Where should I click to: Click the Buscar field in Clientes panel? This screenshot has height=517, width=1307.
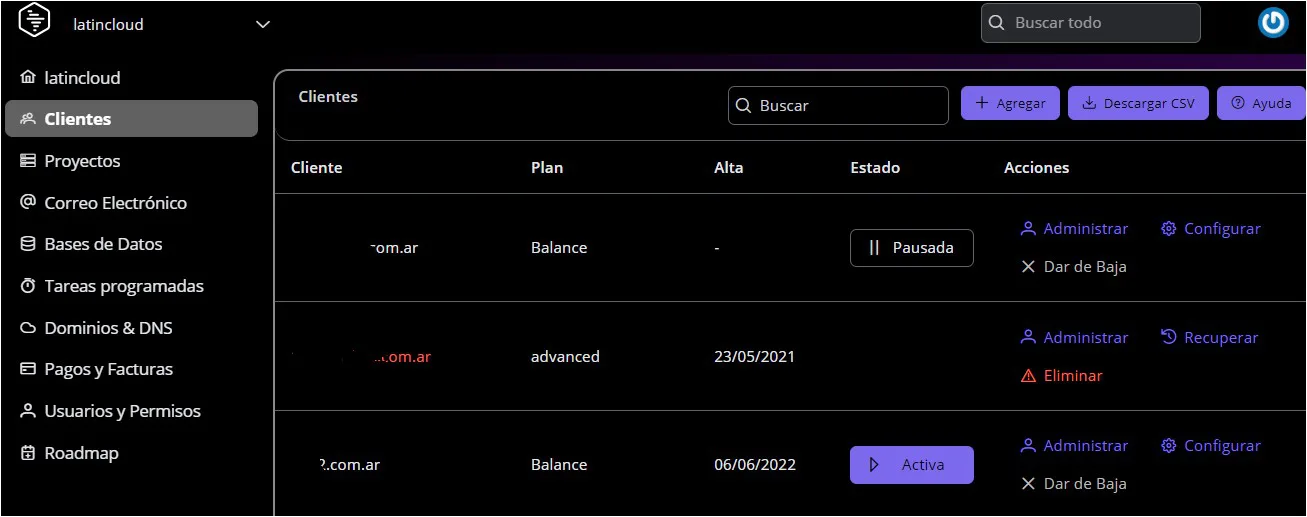coord(838,106)
